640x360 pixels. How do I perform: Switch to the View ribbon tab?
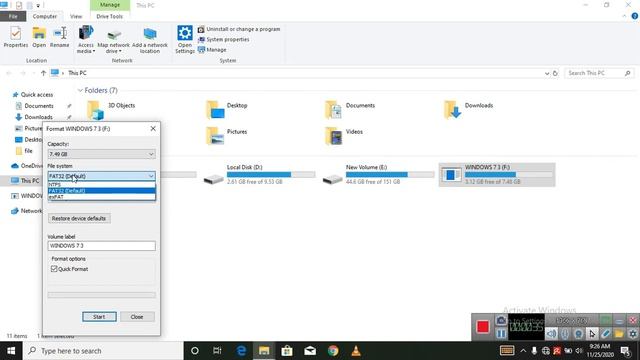[76, 16]
